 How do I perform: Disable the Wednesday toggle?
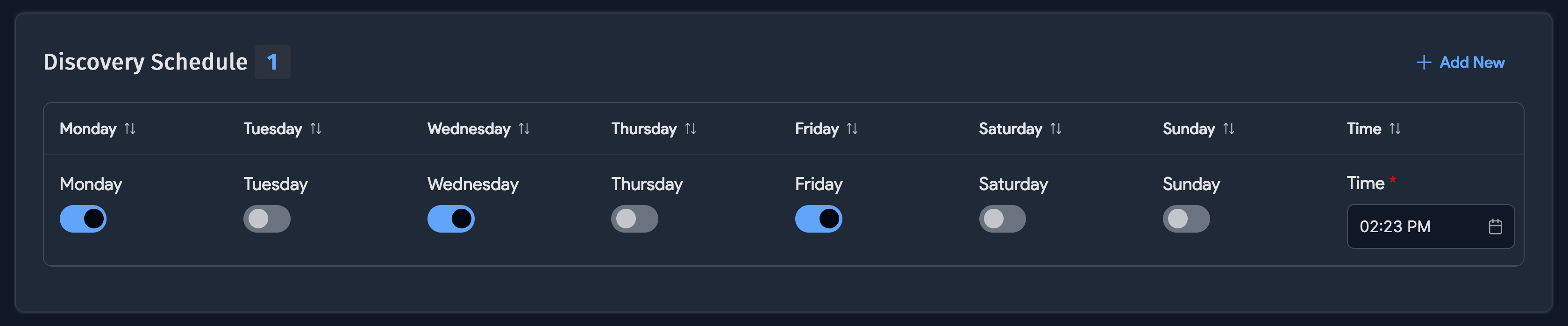450,219
